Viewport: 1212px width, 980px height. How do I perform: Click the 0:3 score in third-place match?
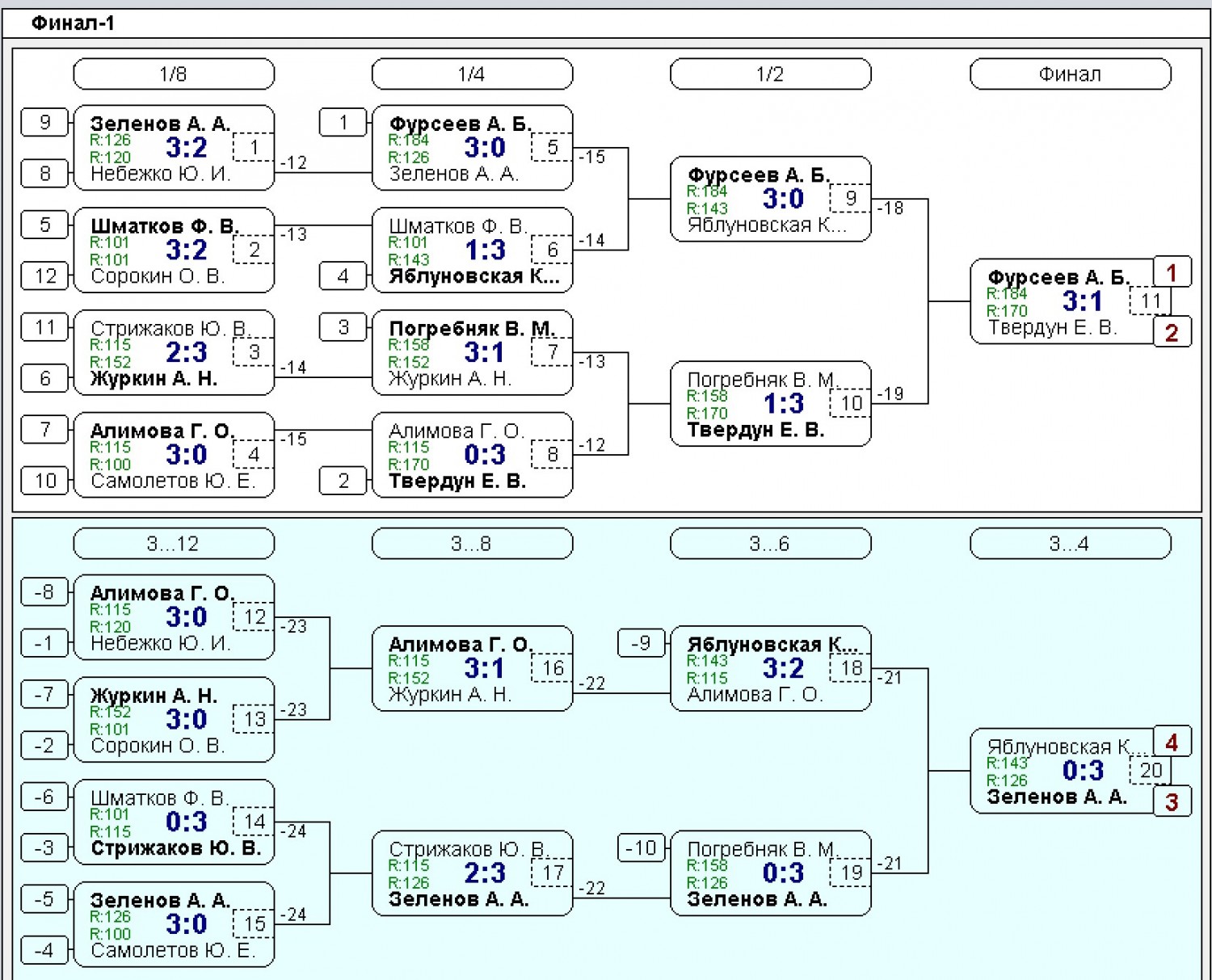point(1083,771)
